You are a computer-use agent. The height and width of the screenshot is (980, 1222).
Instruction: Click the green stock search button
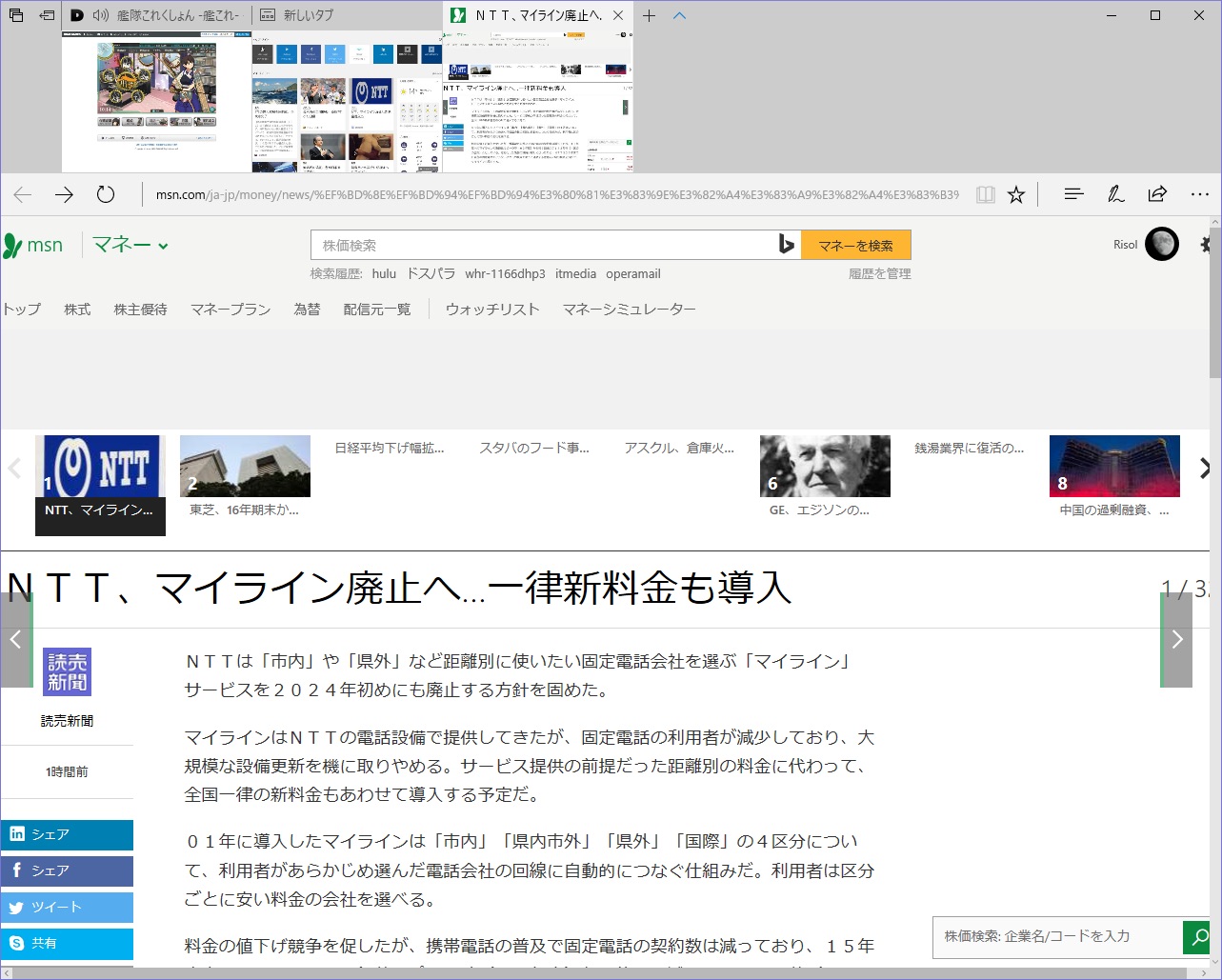(1196, 937)
